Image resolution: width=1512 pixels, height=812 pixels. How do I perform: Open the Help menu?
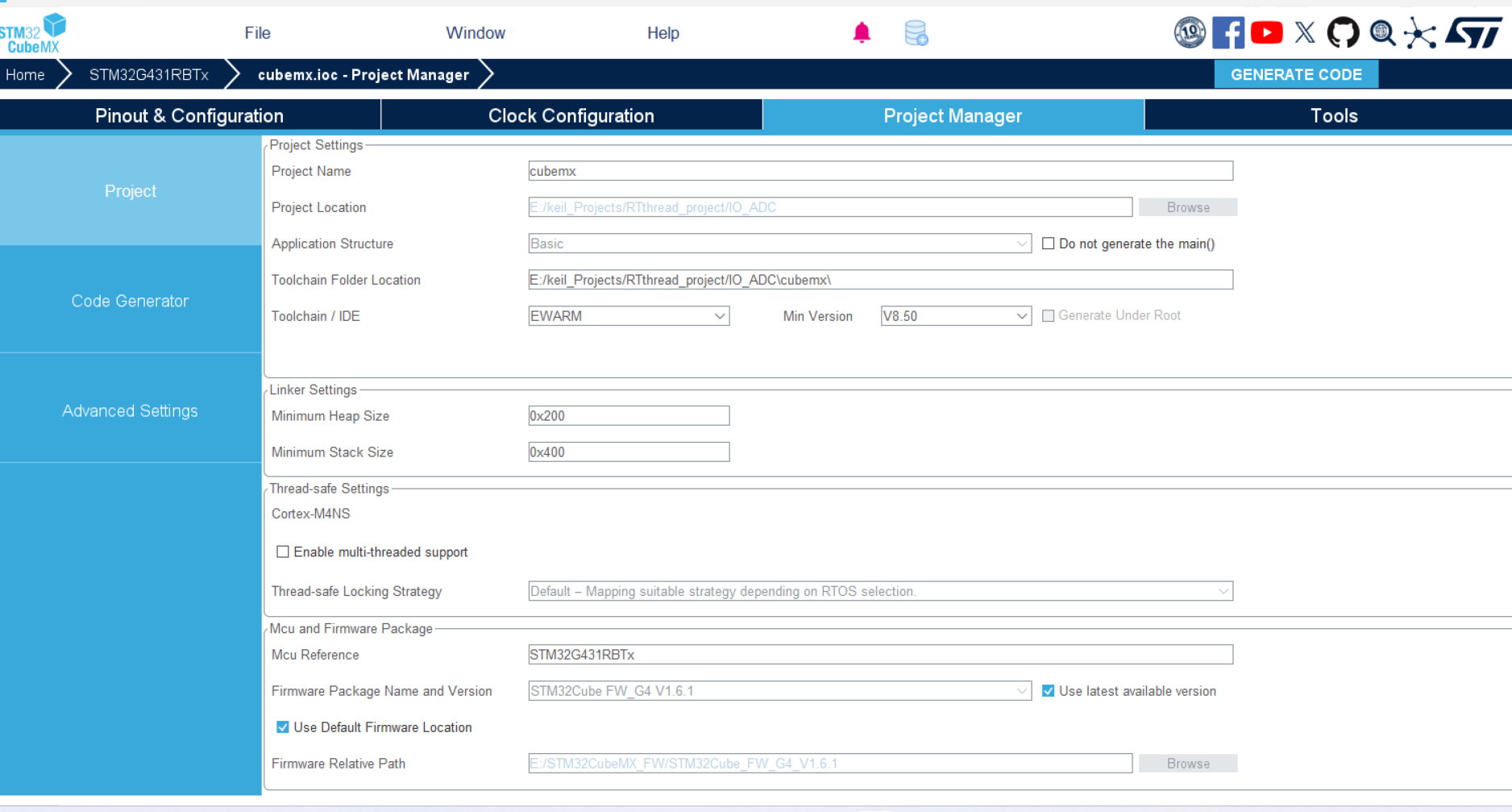(663, 33)
